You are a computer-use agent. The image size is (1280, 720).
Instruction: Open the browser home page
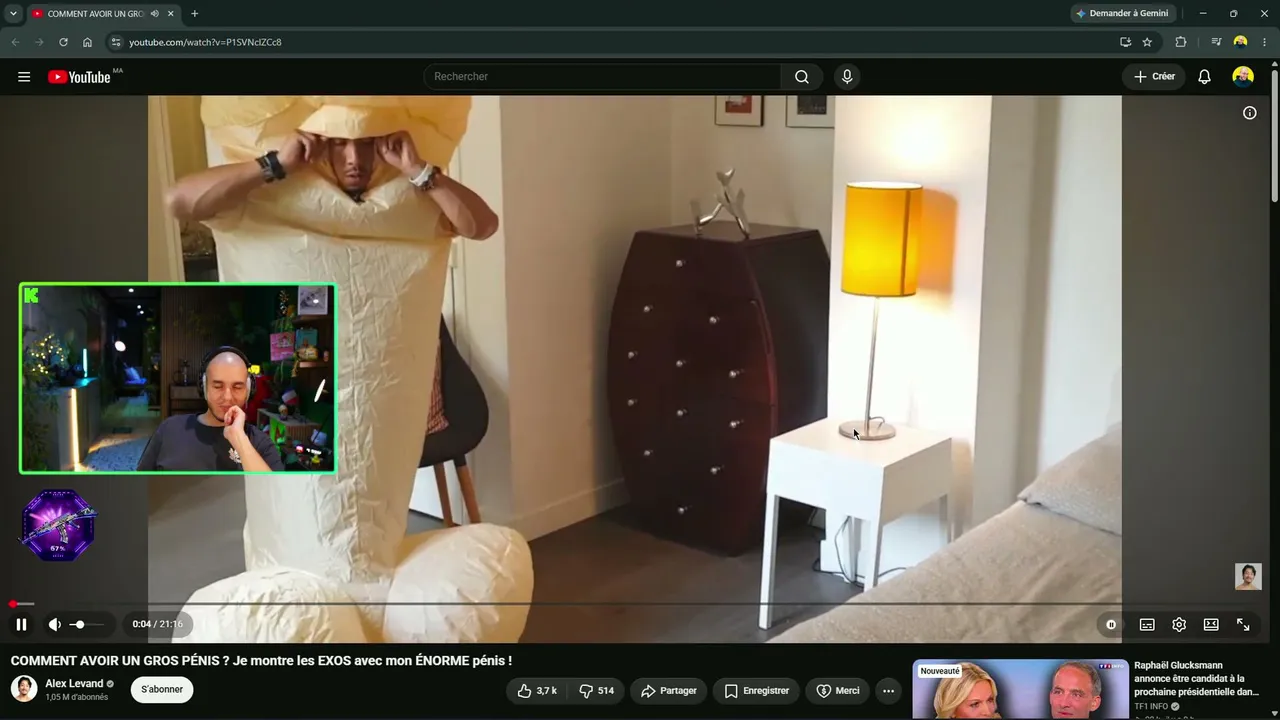pyautogui.click(x=87, y=42)
